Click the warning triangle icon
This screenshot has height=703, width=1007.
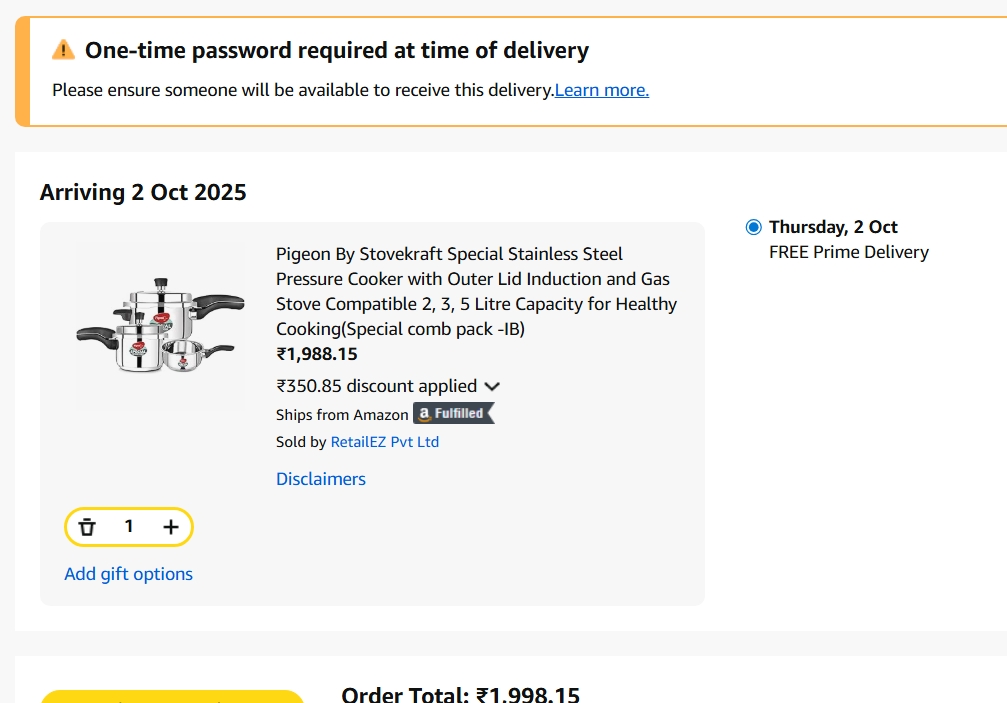pyautogui.click(x=61, y=46)
